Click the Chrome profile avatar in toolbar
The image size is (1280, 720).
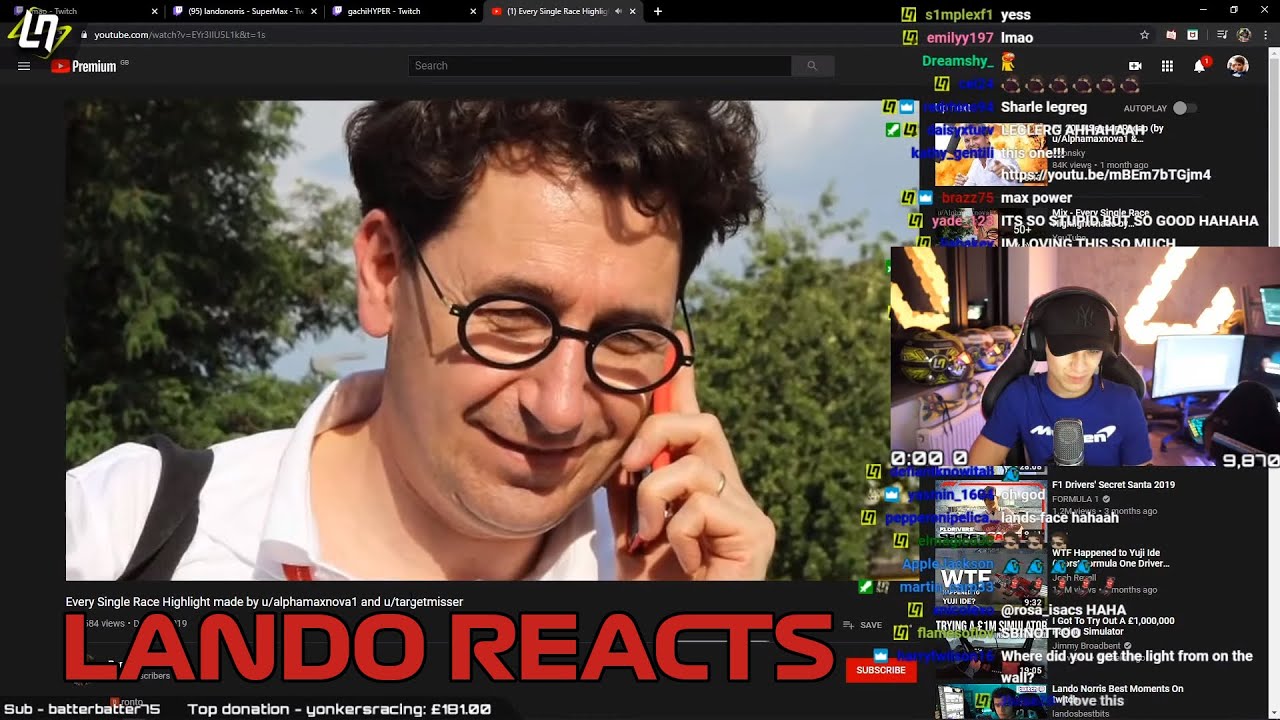click(1244, 35)
